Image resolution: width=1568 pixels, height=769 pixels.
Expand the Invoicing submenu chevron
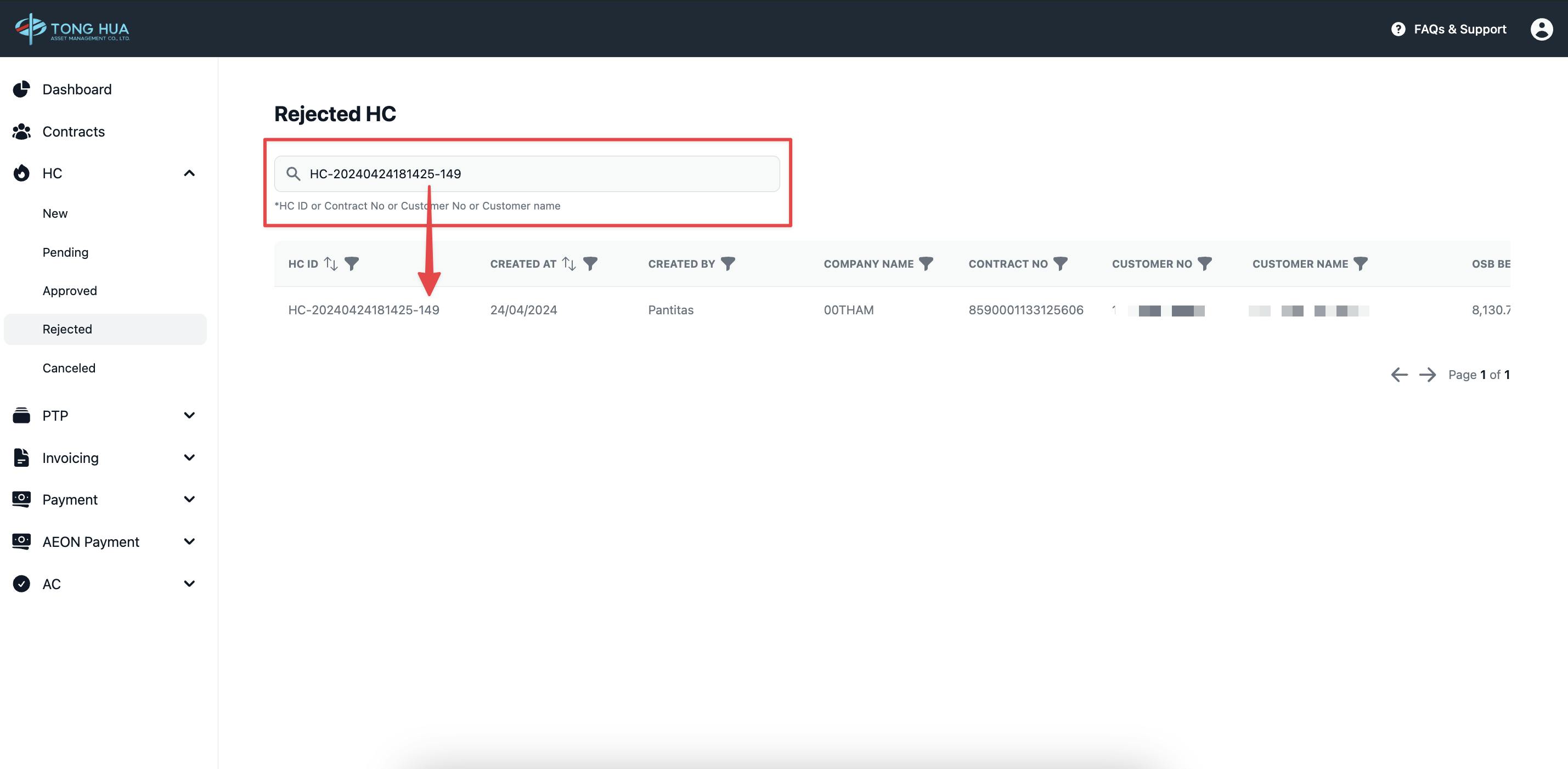[x=189, y=458]
